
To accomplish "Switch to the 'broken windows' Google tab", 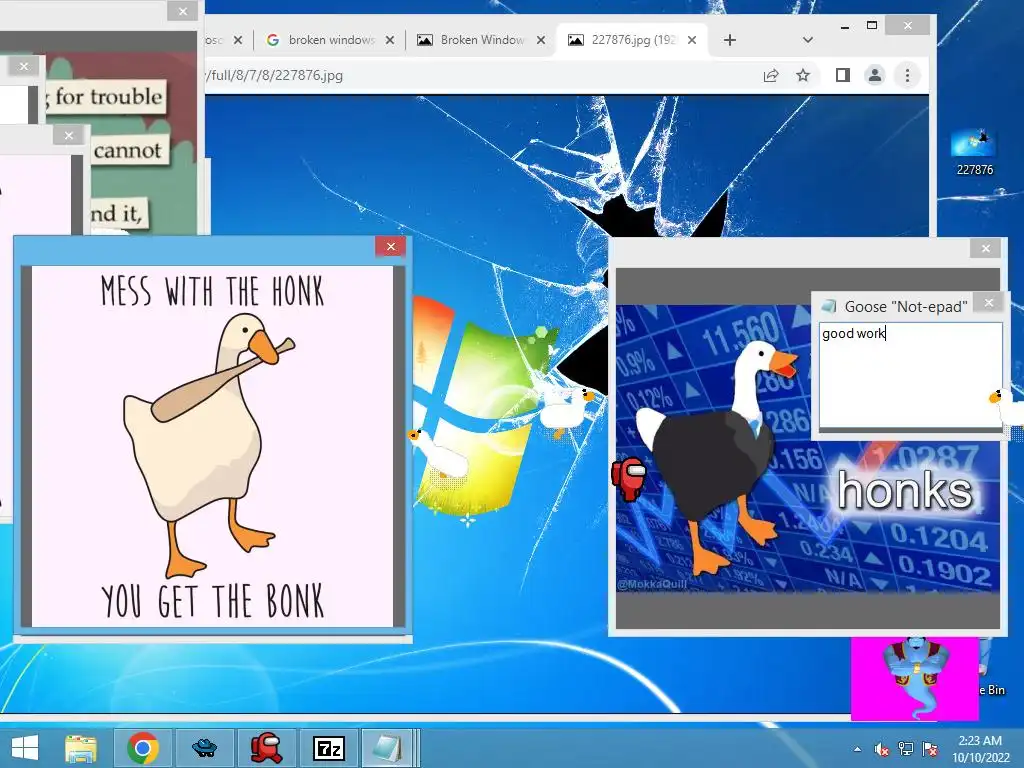I will [330, 40].
